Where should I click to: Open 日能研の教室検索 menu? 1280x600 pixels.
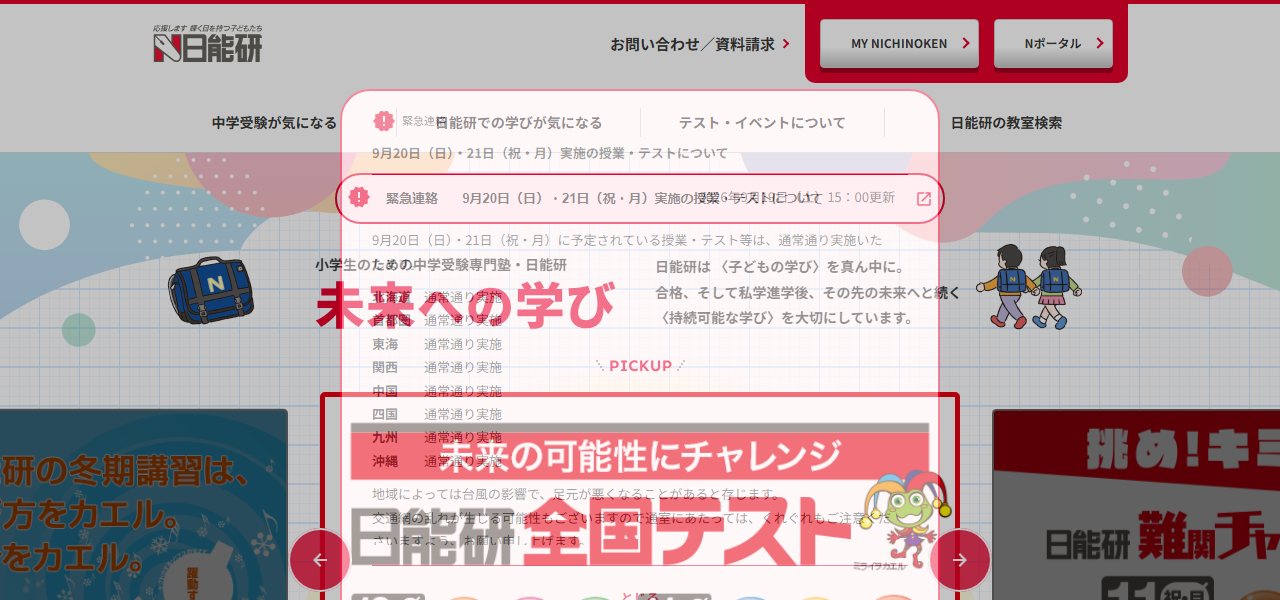tap(1006, 123)
